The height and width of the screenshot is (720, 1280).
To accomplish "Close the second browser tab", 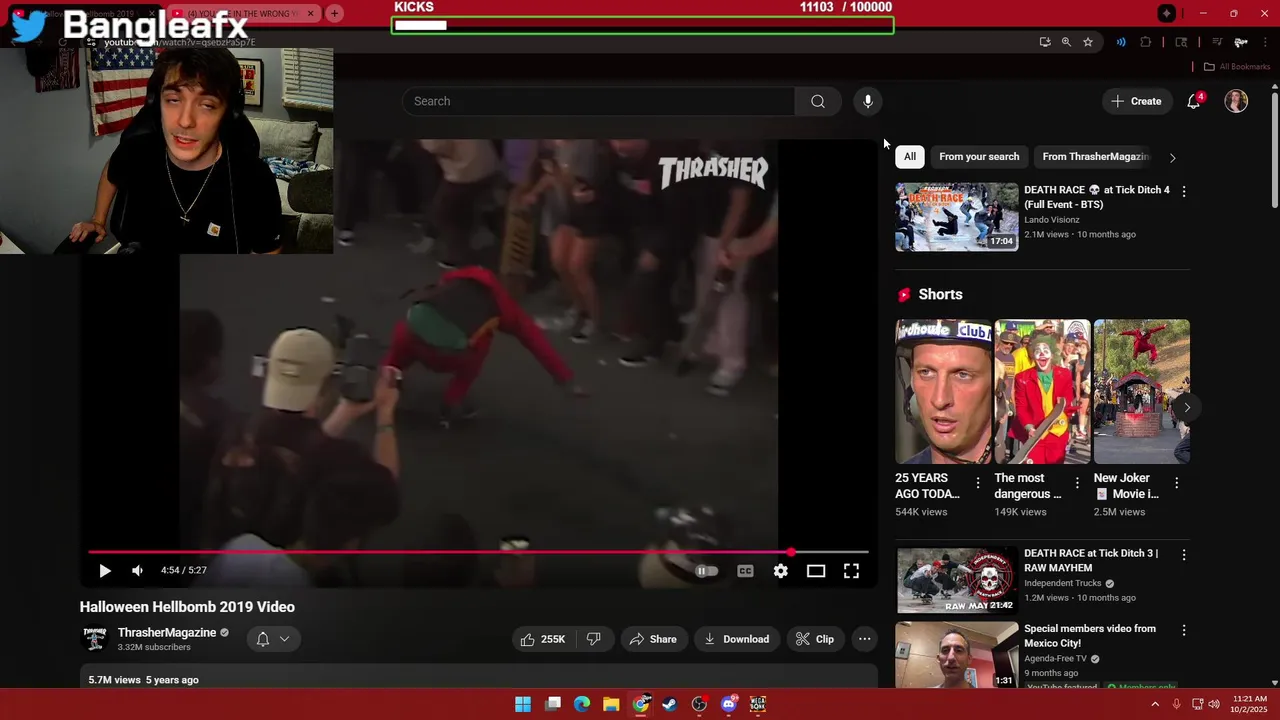I will point(310,14).
